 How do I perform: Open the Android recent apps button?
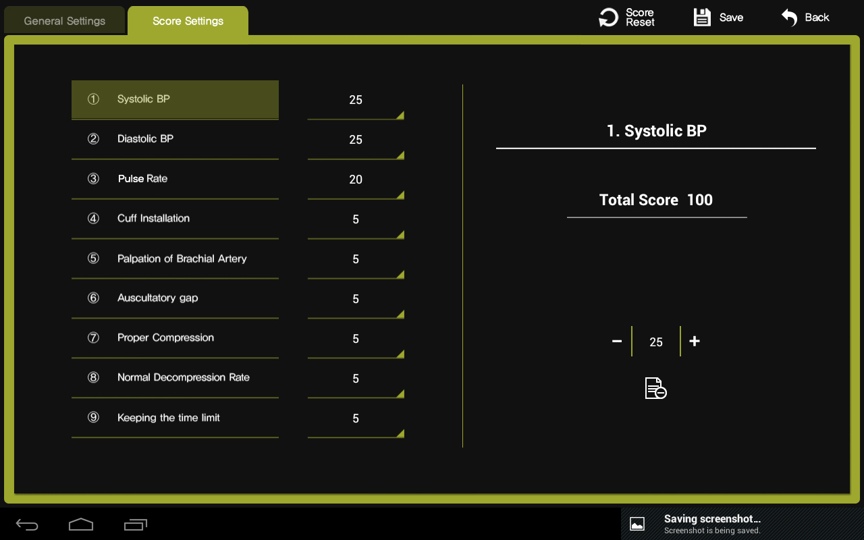[x=135, y=524]
